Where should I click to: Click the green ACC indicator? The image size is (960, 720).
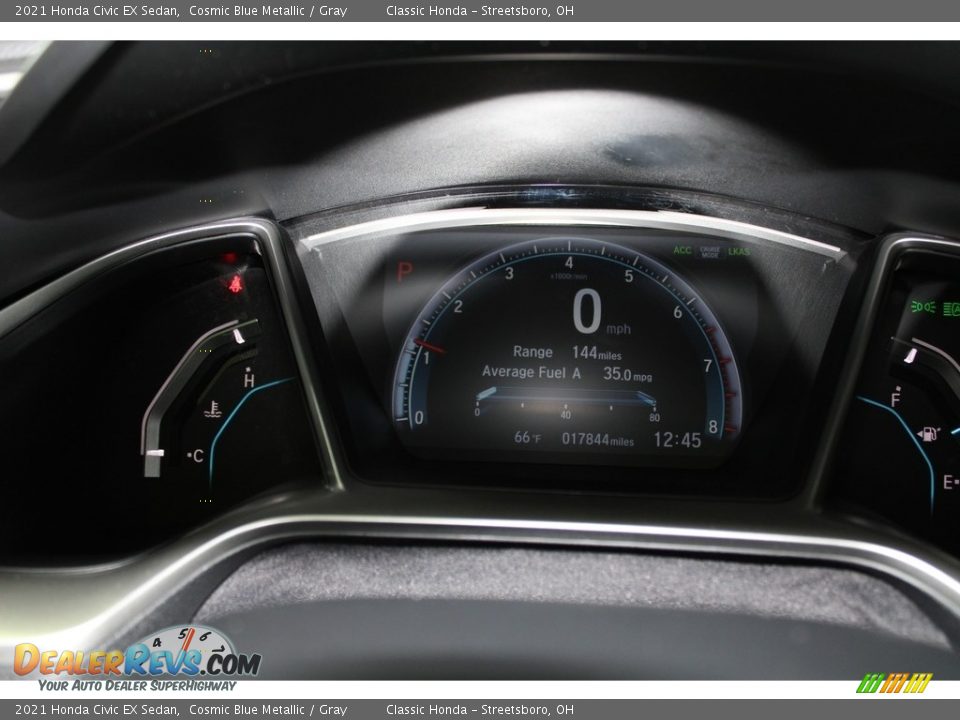coord(682,250)
